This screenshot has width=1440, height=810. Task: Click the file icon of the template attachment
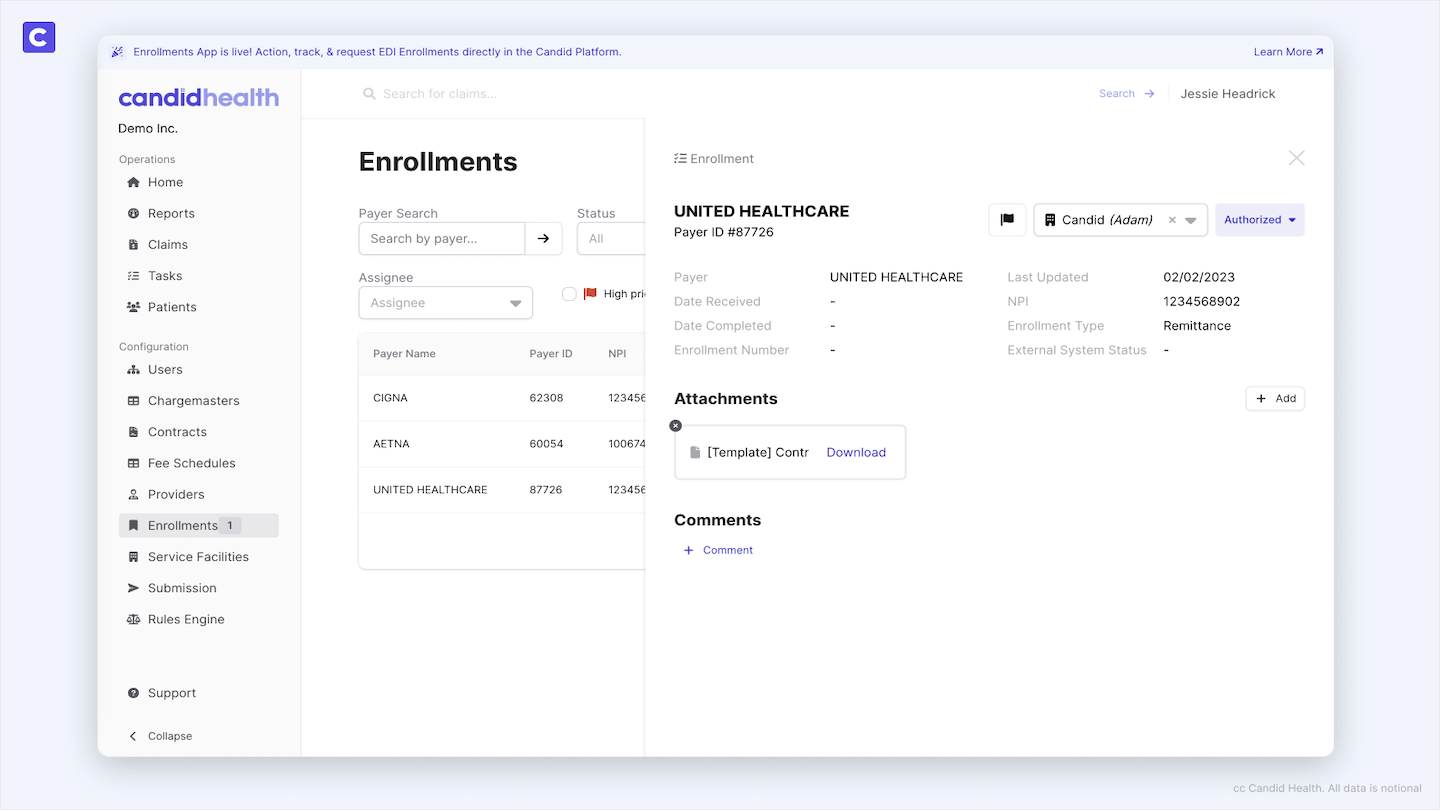tap(695, 453)
